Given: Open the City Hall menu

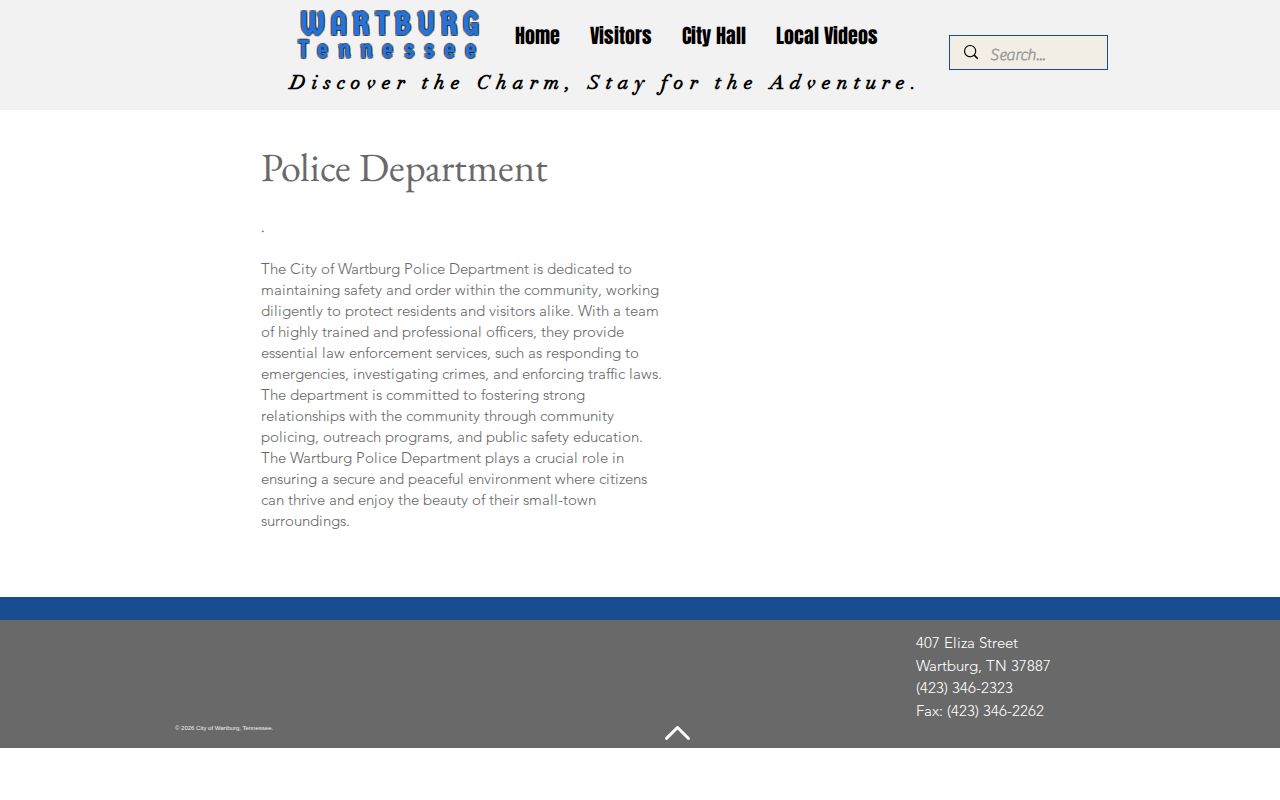Looking at the screenshot, I should [714, 36].
